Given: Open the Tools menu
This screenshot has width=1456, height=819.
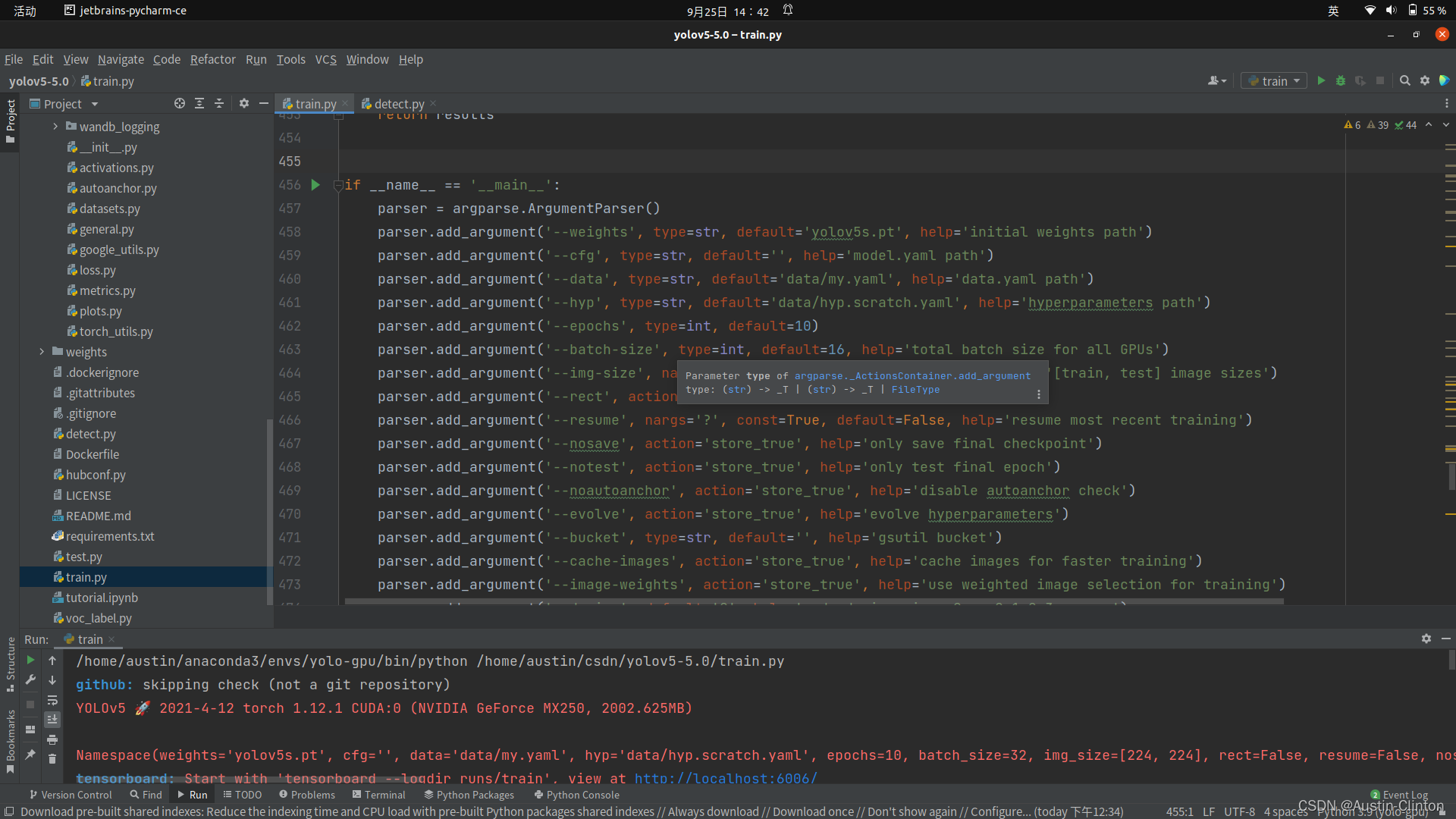Looking at the screenshot, I should tap(290, 59).
